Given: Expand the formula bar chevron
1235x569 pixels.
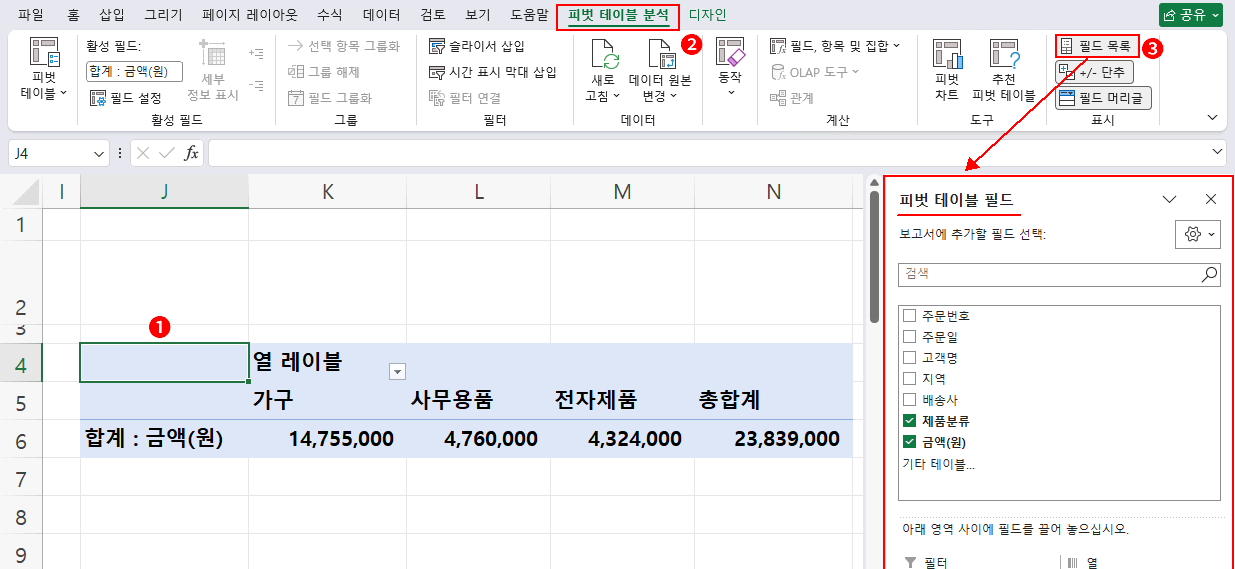Looking at the screenshot, I should coord(1217,152).
